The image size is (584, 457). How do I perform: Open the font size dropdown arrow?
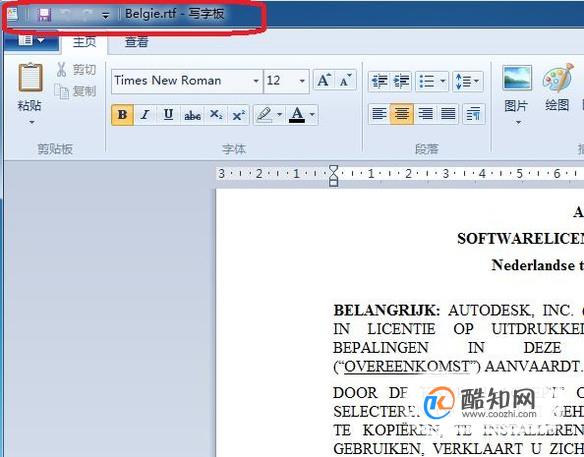coord(302,81)
